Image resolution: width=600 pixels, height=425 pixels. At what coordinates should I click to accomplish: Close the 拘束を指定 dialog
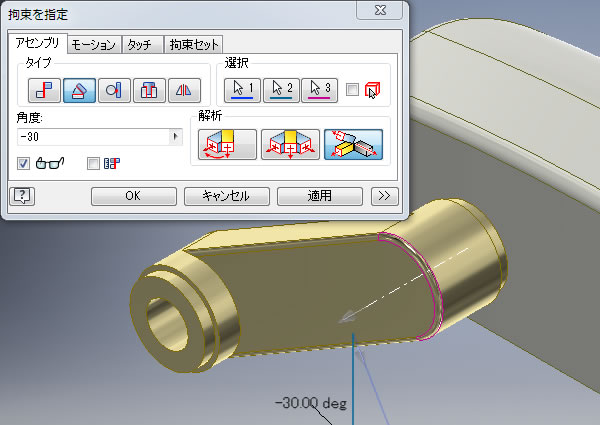(x=380, y=10)
